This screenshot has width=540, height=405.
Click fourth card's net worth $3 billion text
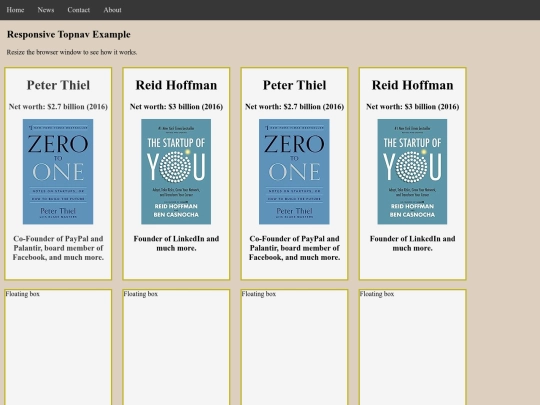tap(413, 107)
